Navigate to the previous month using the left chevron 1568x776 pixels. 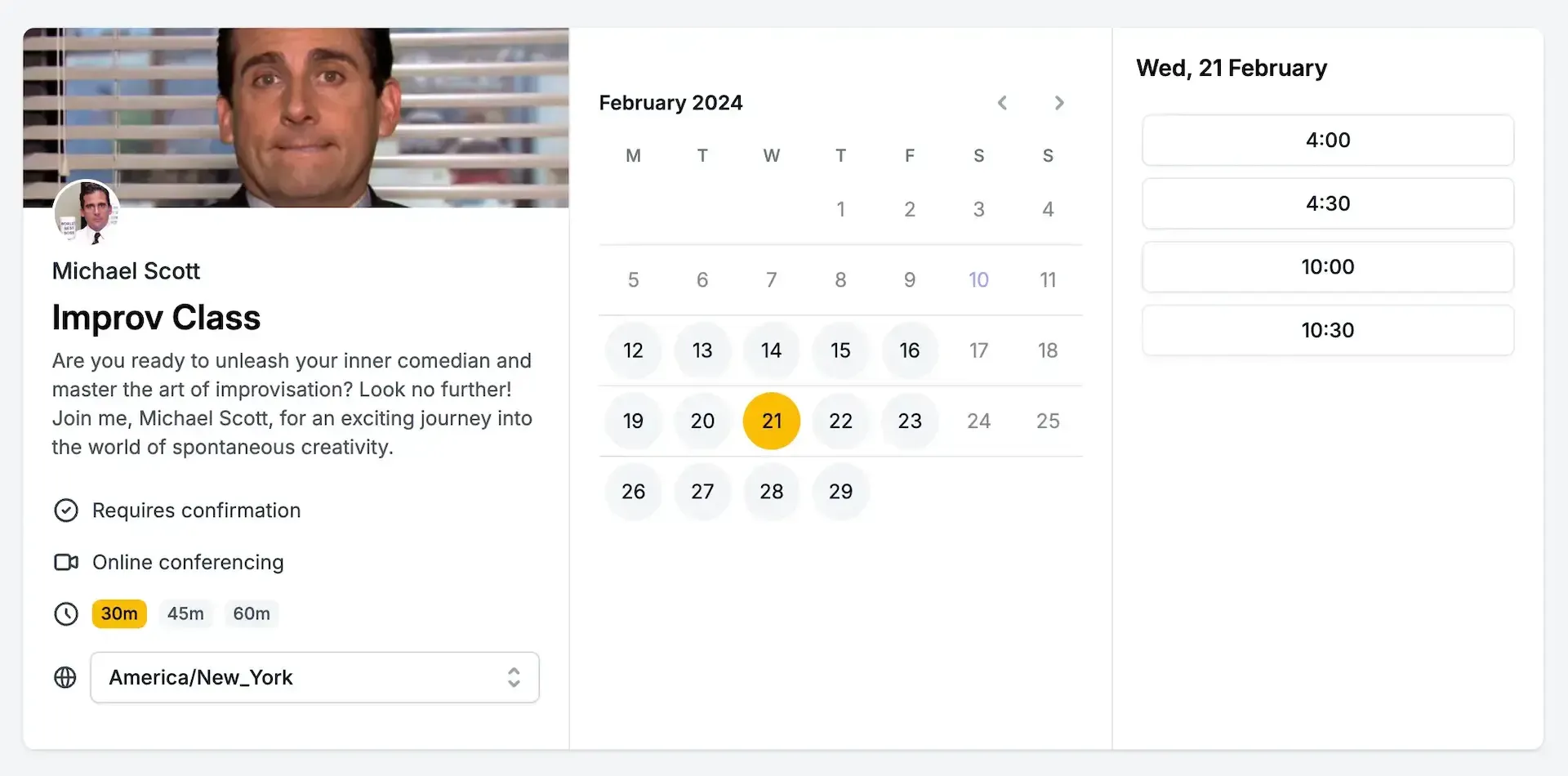(1003, 103)
